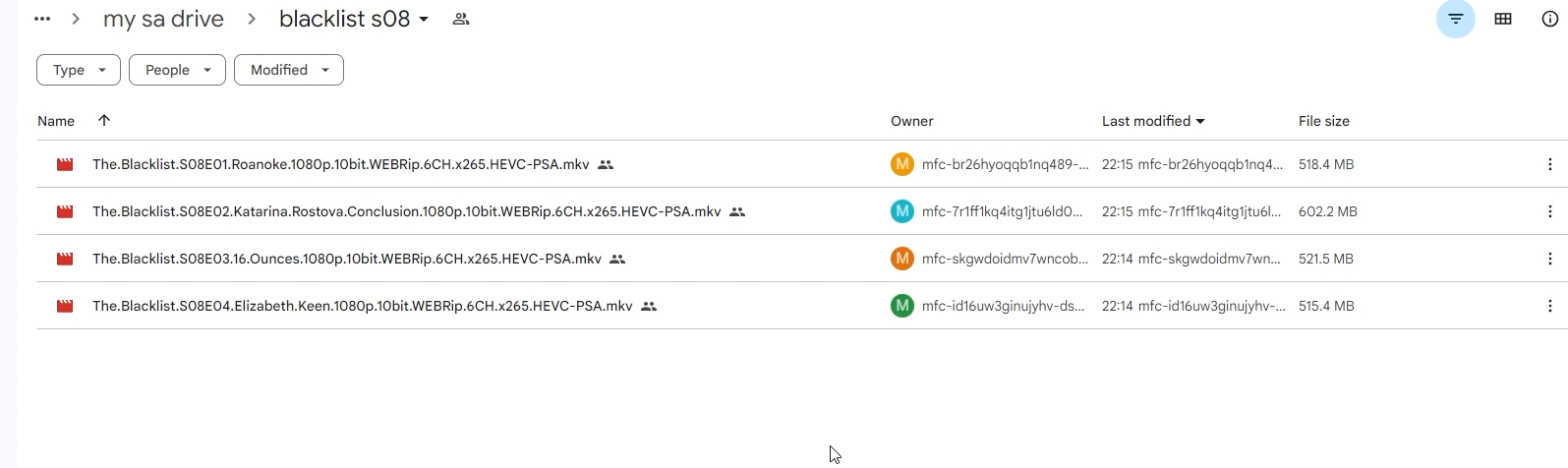Click the 22:15 modified time for S08E02
1568x468 pixels.
[1118, 211]
